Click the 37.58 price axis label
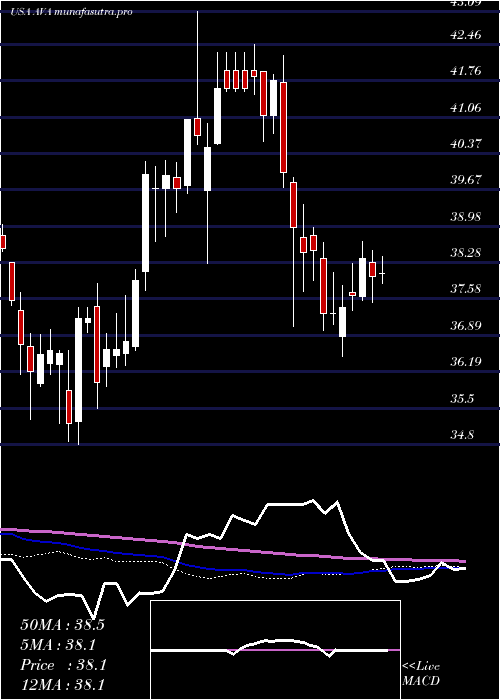The width and height of the screenshot is (500, 700). point(466,289)
